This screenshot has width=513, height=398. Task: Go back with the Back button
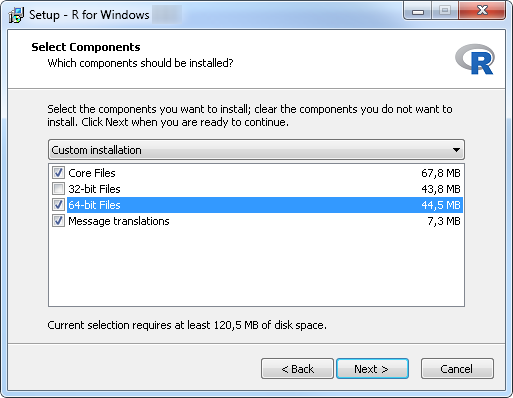tap(297, 369)
